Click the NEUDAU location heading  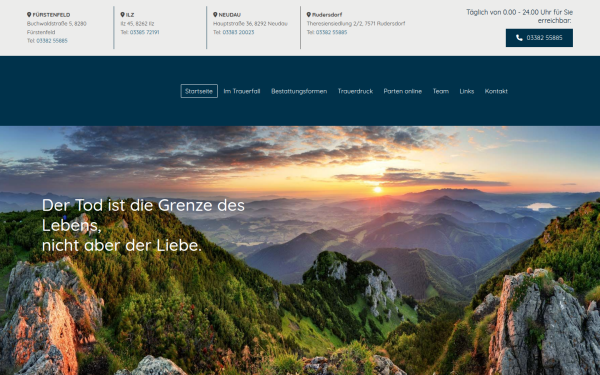point(230,15)
